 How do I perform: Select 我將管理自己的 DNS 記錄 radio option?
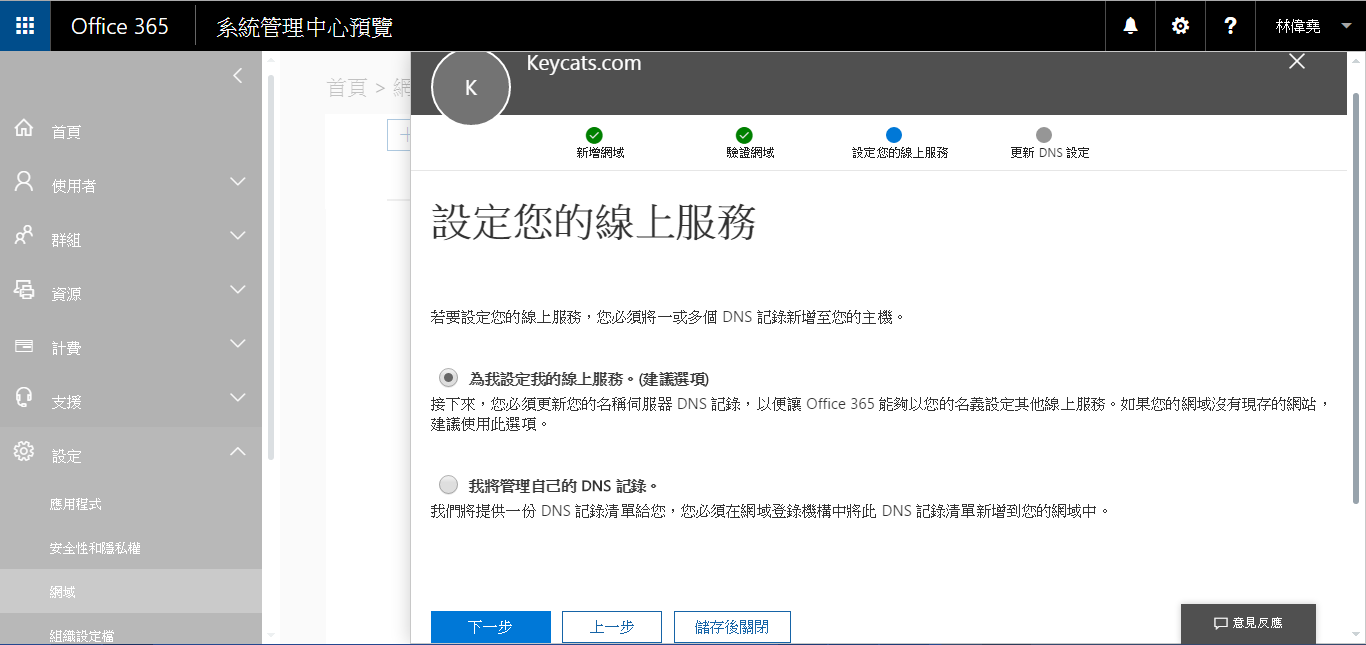[448, 485]
